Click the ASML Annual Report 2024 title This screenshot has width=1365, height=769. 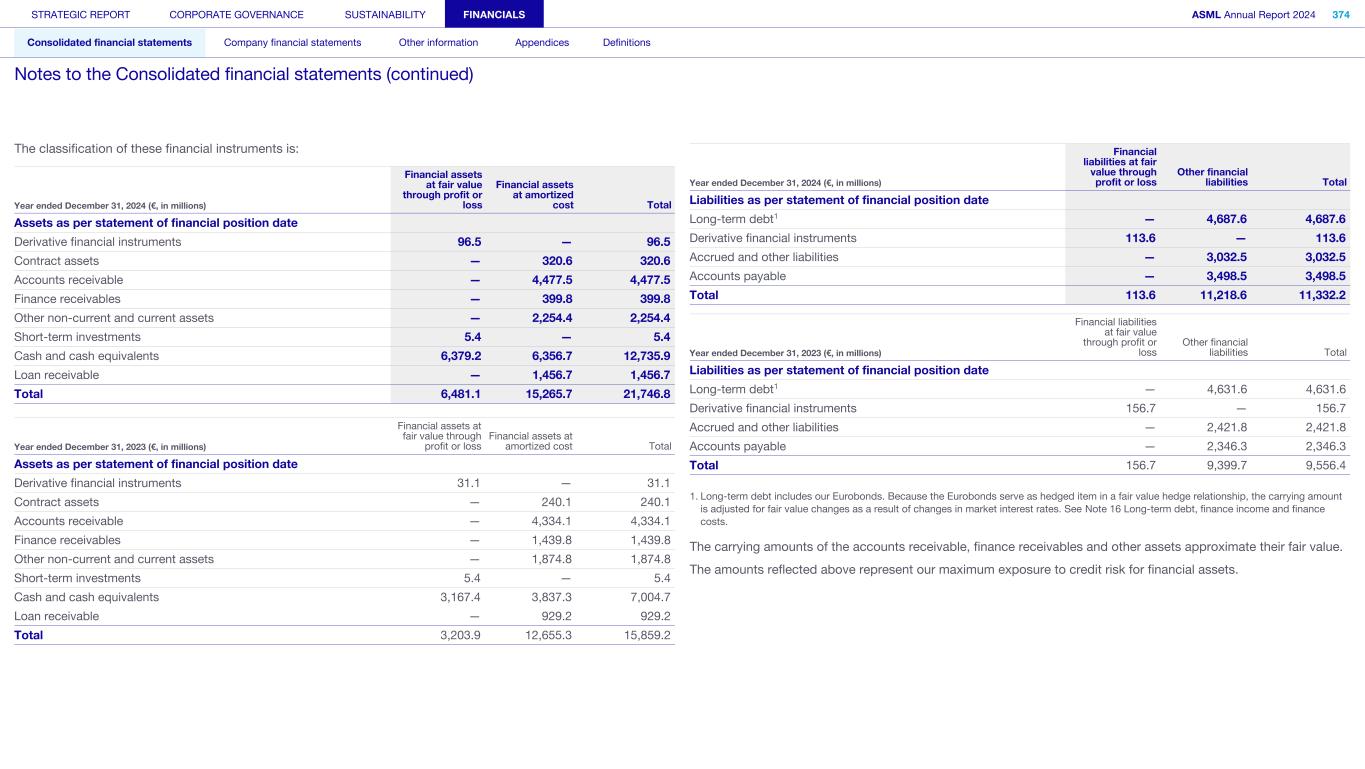(1254, 15)
